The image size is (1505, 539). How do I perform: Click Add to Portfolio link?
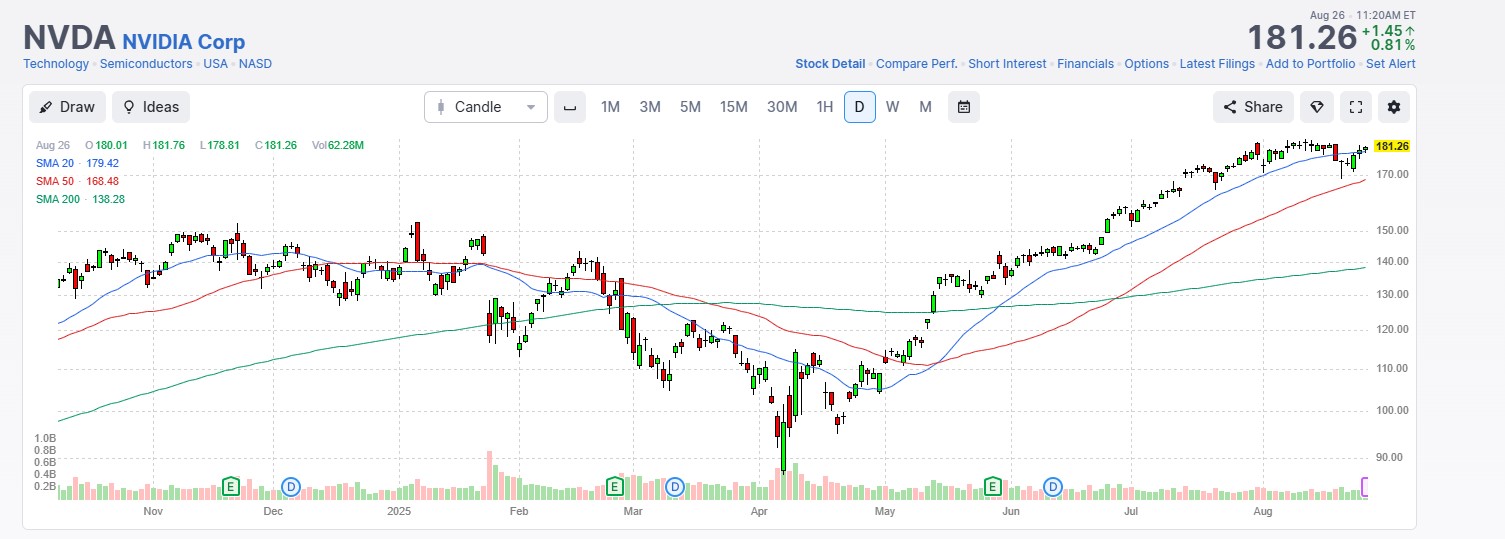pos(1310,64)
